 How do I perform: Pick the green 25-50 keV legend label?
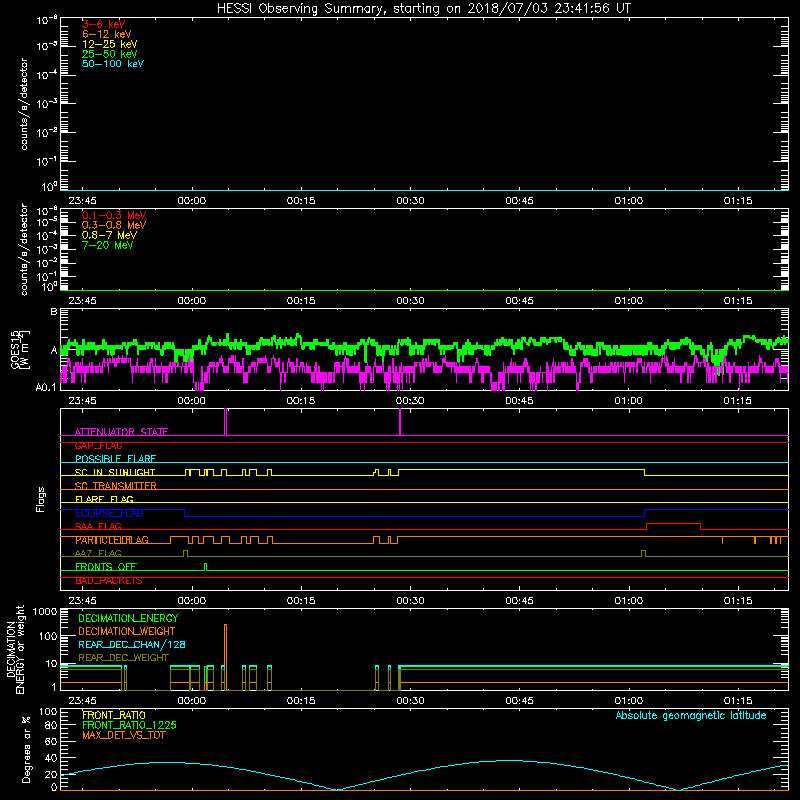[x=110, y=54]
